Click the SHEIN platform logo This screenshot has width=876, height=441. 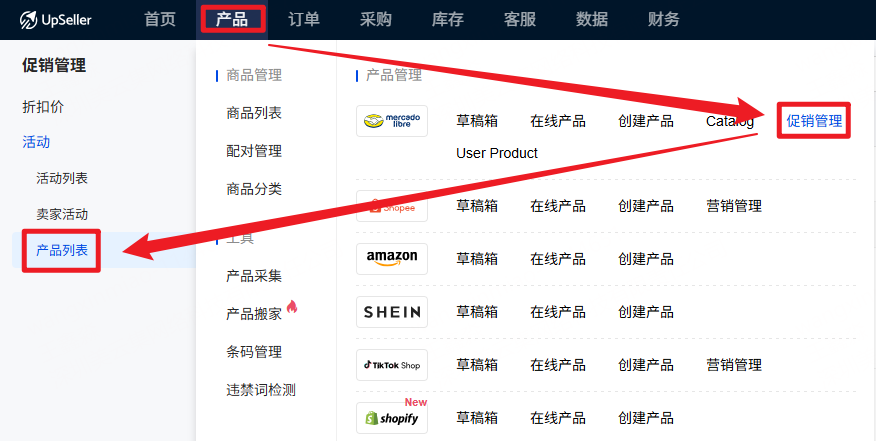[x=392, y=312]
